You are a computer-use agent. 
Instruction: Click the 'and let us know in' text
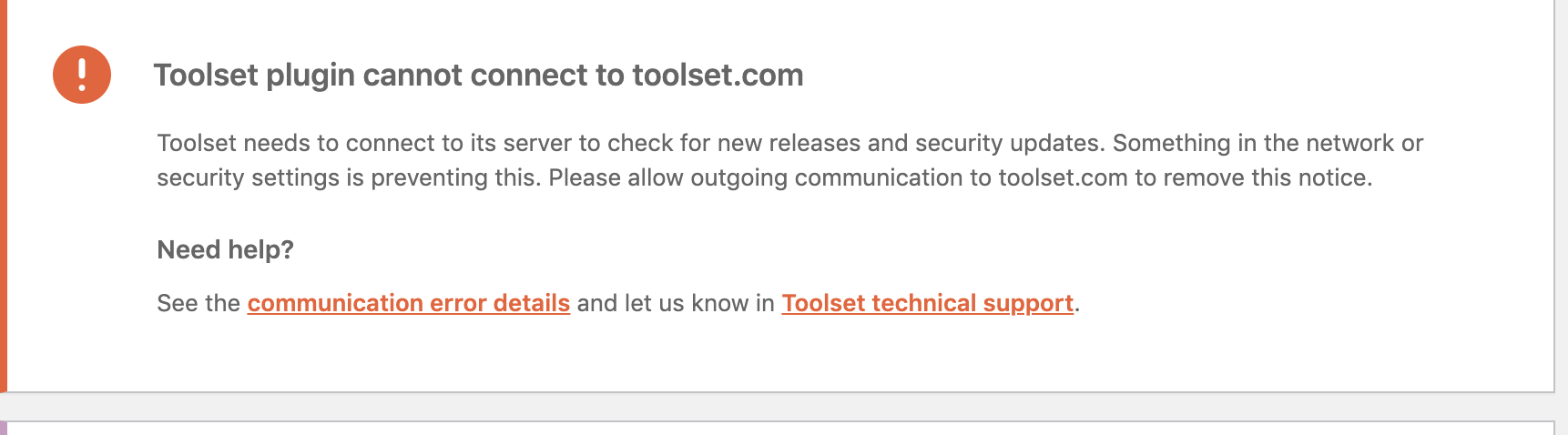pos(676,303)
